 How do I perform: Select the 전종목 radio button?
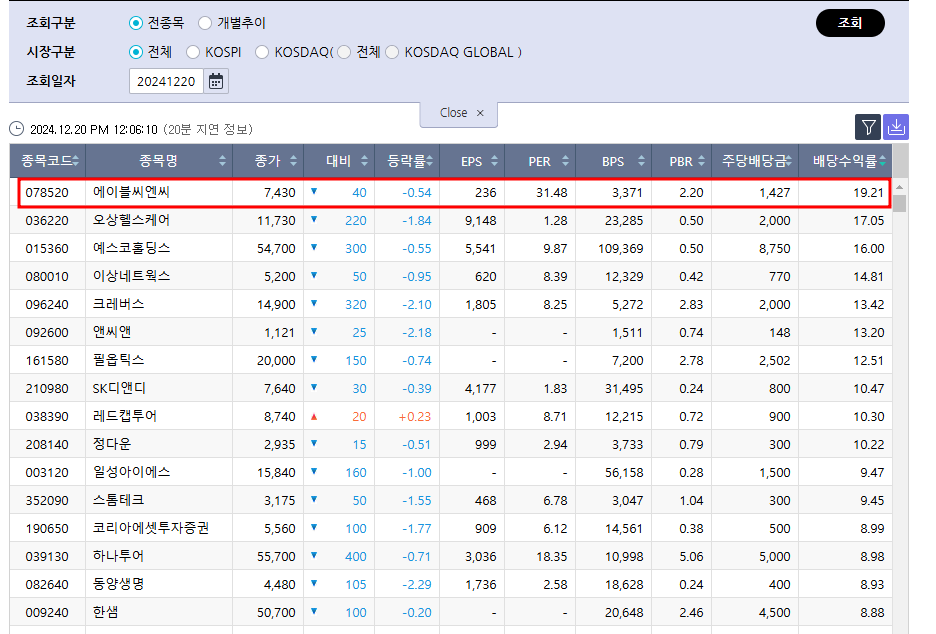(x=136, y=23)
